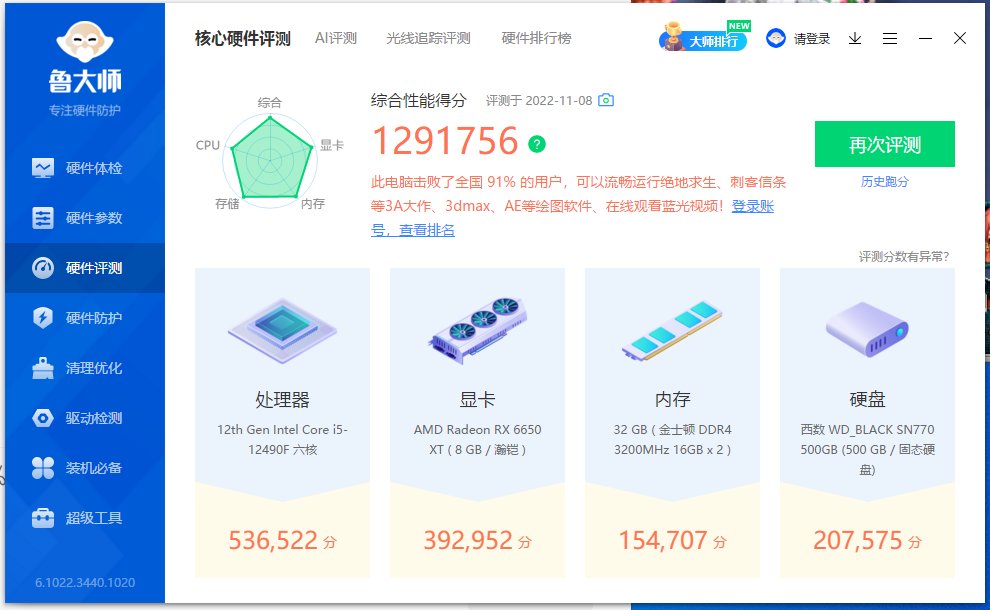Screen dimensions: 990x610
Task: Open 超级工具 toolbox
Action: [85, 518]
